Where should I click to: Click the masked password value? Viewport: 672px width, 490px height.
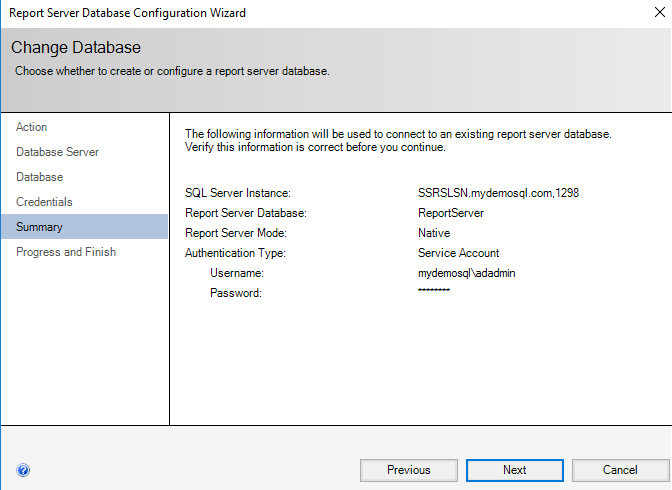434,292
